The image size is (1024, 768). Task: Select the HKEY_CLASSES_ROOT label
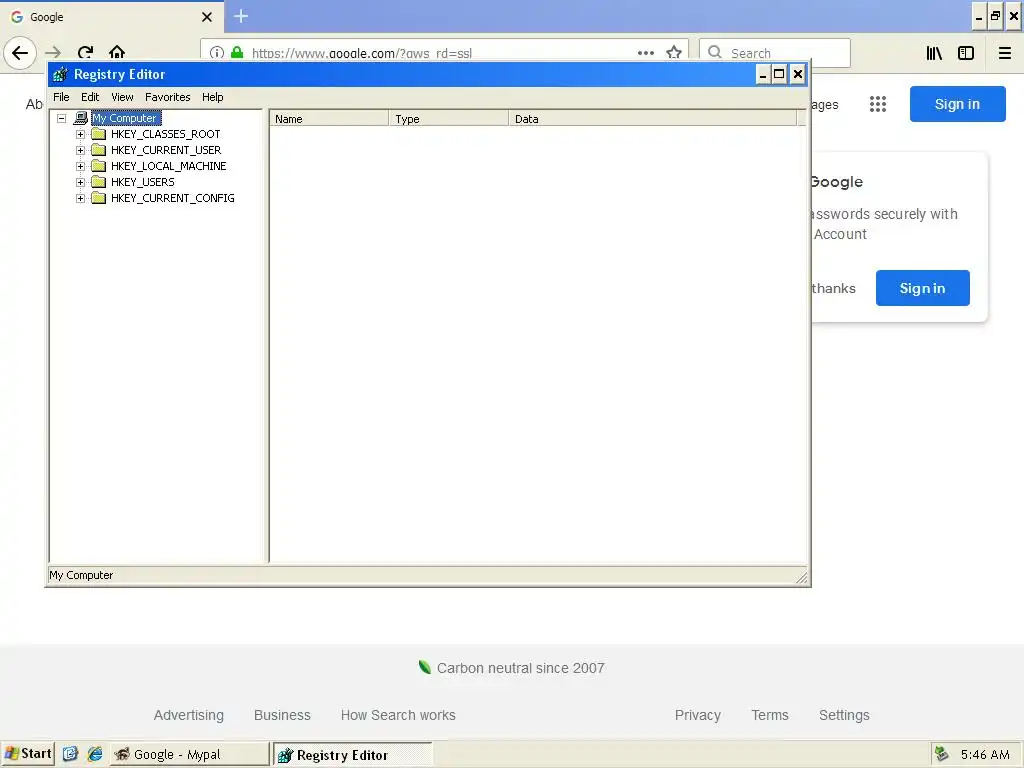tap(165, 135)
